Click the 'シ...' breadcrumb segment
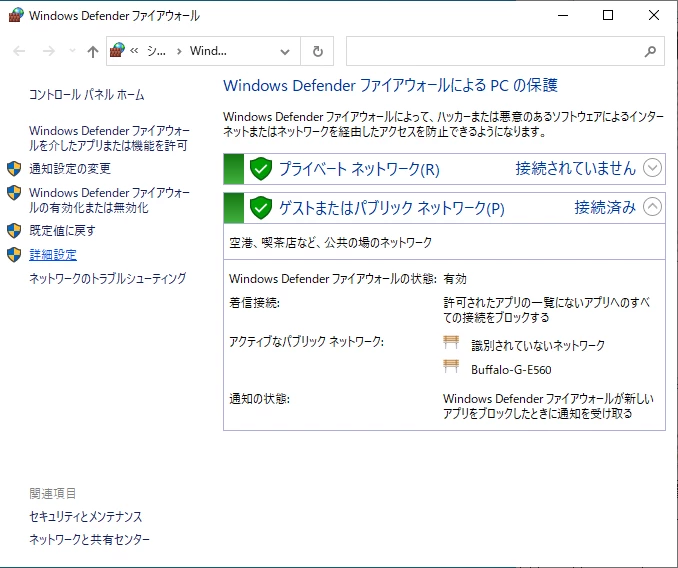Viewport: 678px width, 568px height. [156, 51]
